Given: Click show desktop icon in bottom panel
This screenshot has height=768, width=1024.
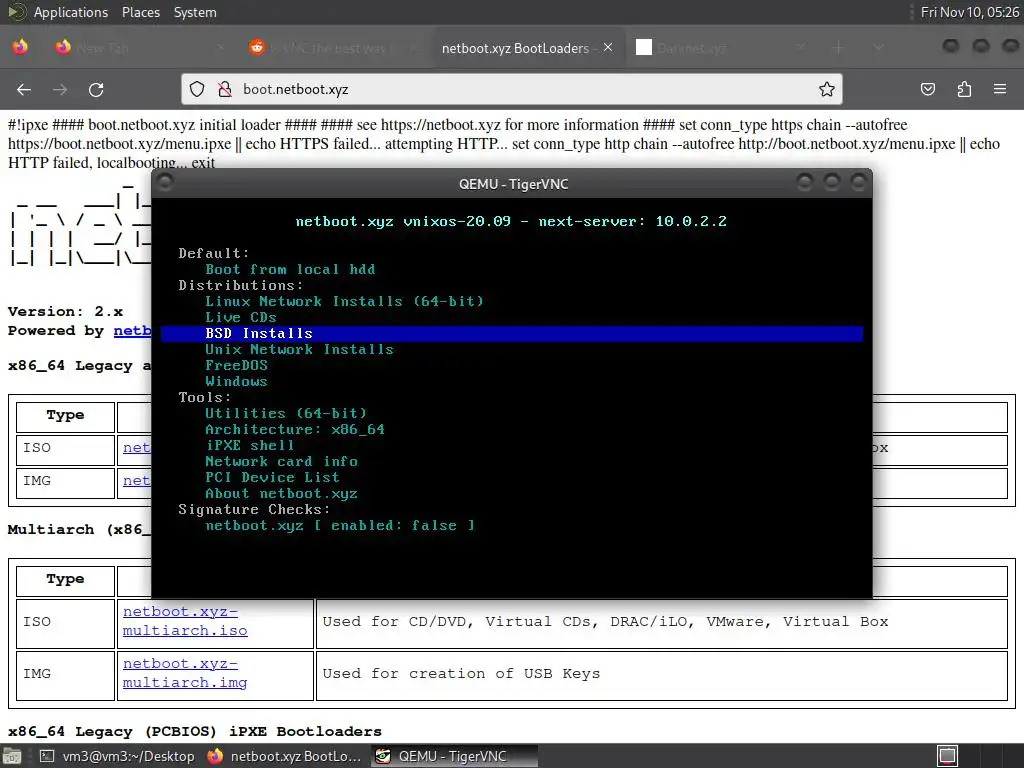Looking at the screenshot, I should coord(12,757).
